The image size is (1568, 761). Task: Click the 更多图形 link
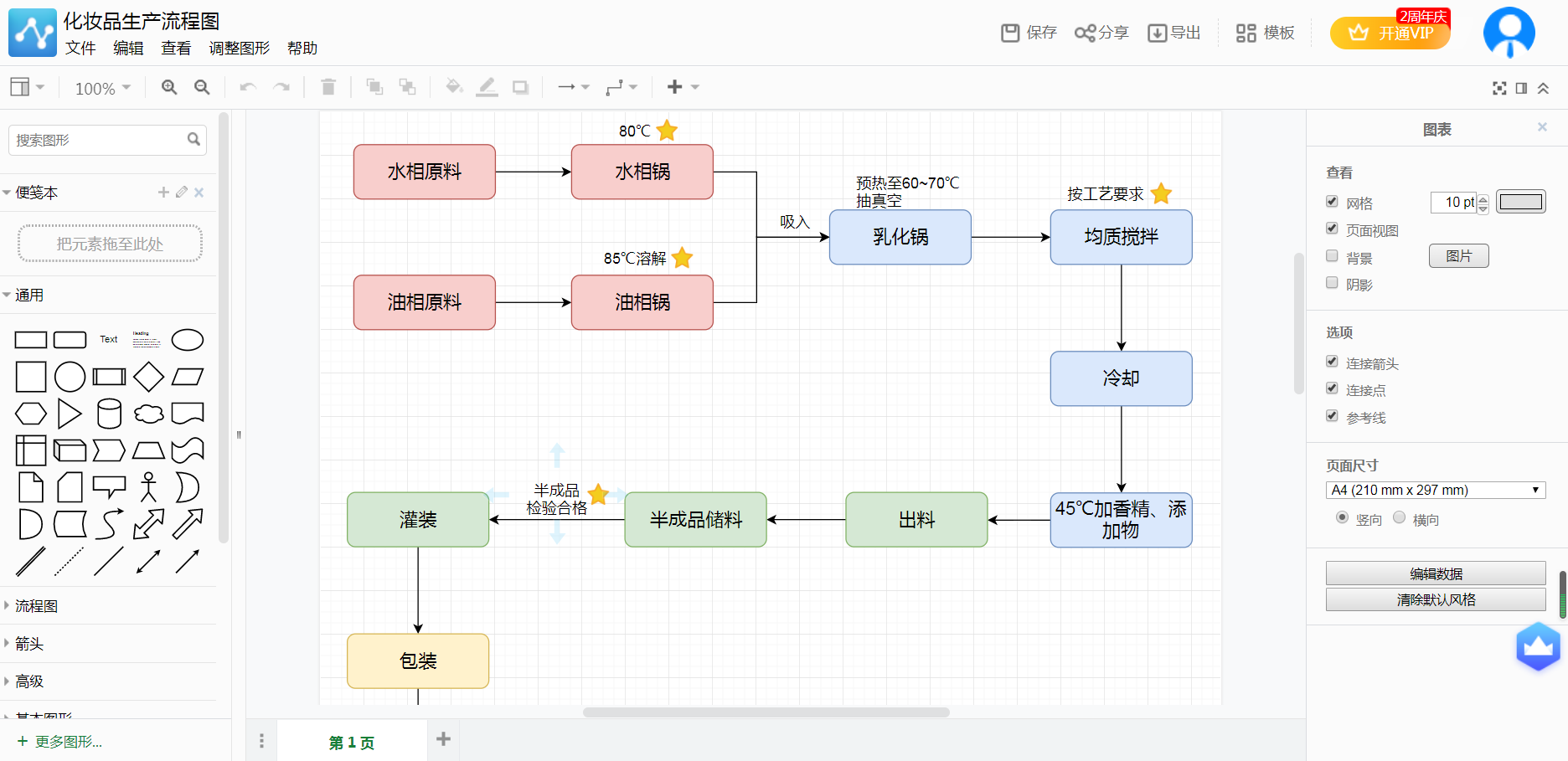pyautogui.click(x=60, y=742)
